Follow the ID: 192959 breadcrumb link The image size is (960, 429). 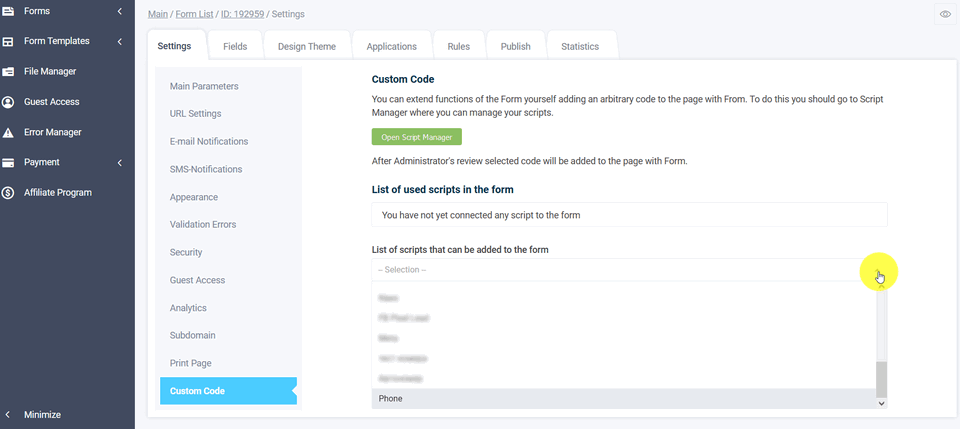coord(242,13)
